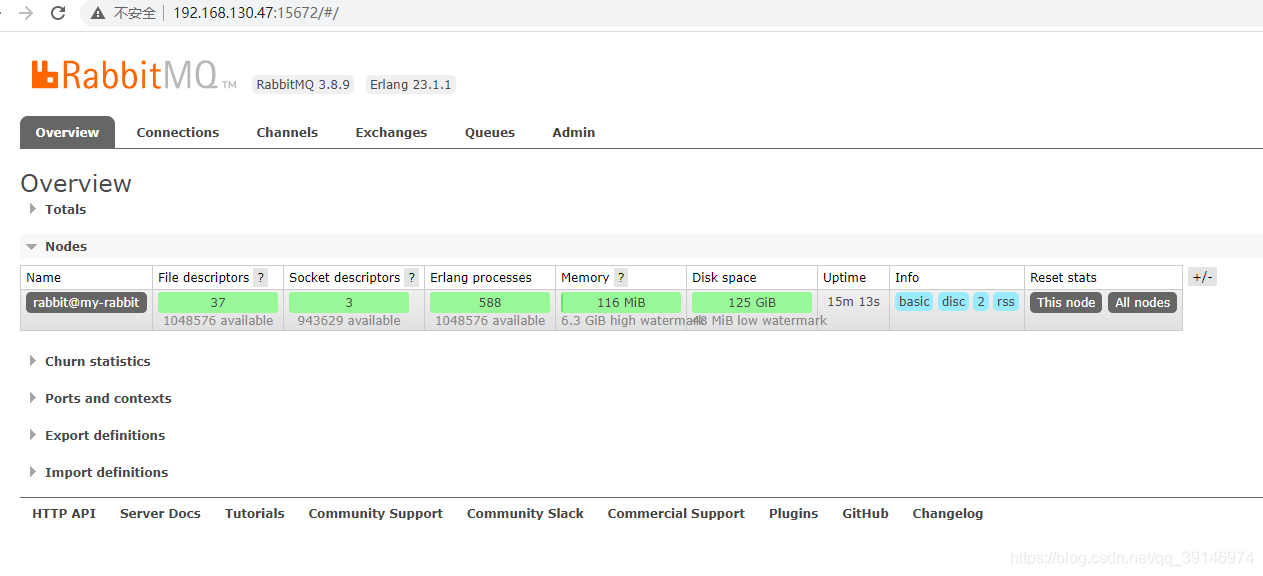Open Commercial Support link

[x=676, y=513]
